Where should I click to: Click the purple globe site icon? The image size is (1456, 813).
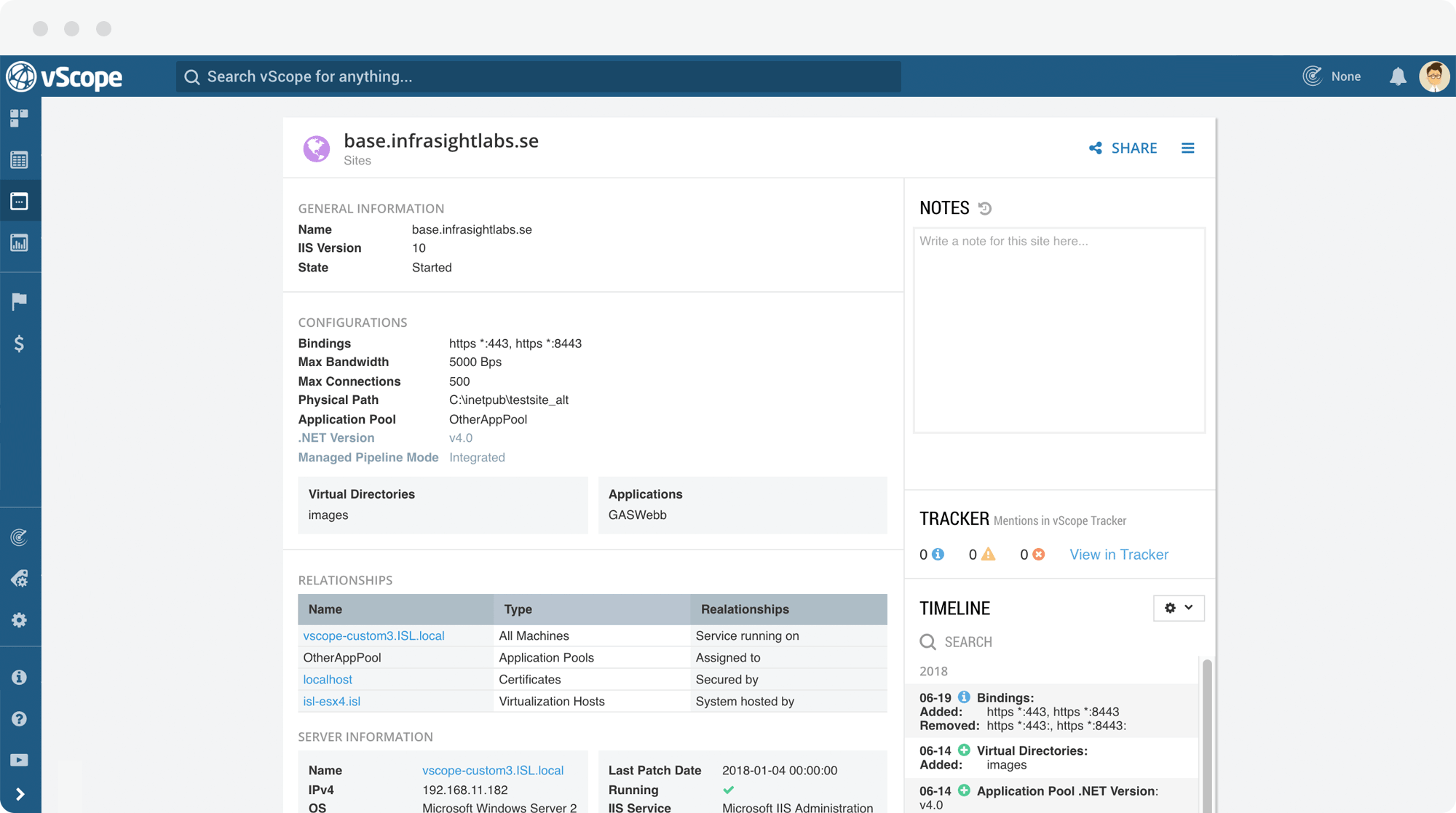tap(316, 148)
